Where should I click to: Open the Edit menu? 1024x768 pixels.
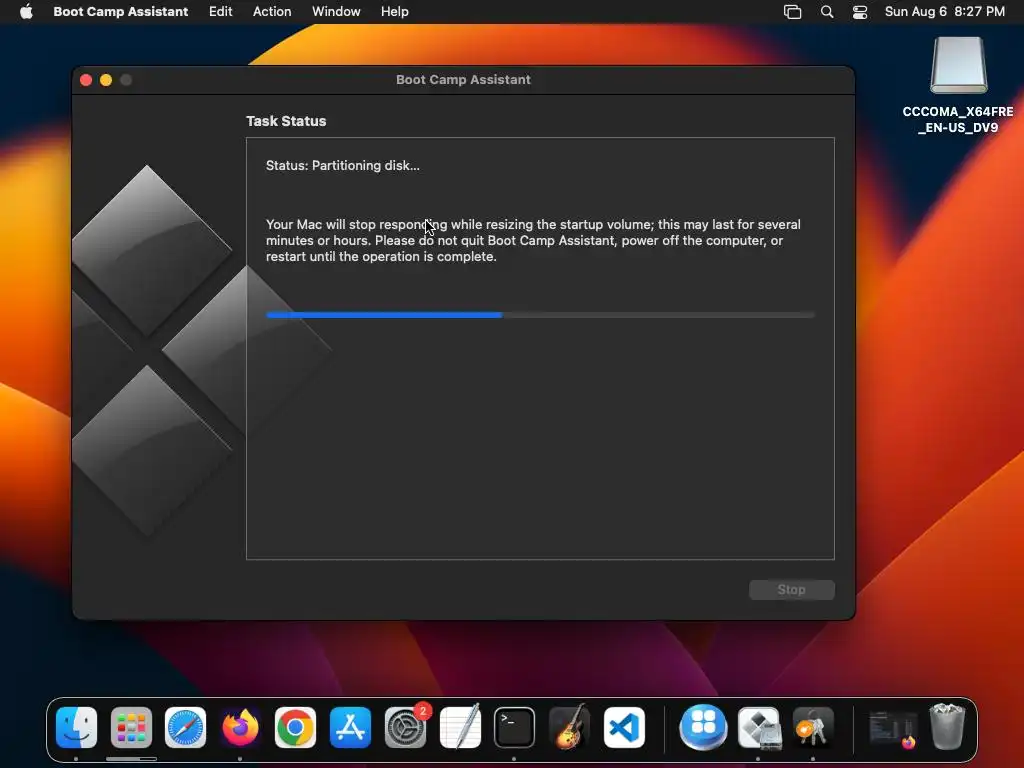click(x=220, y=12)
